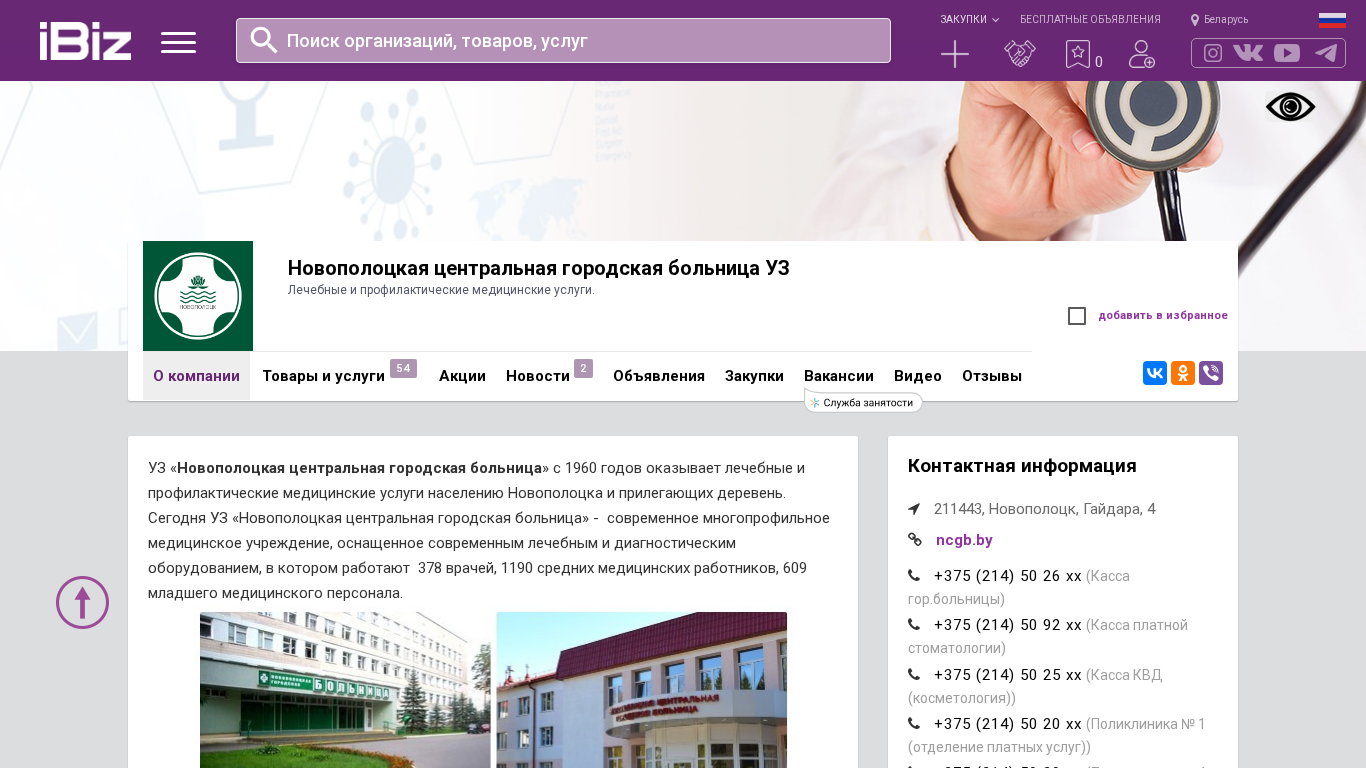The image size is (1366, 768).
Task: Switch language via Russian flag
Action: (1332, 20)
